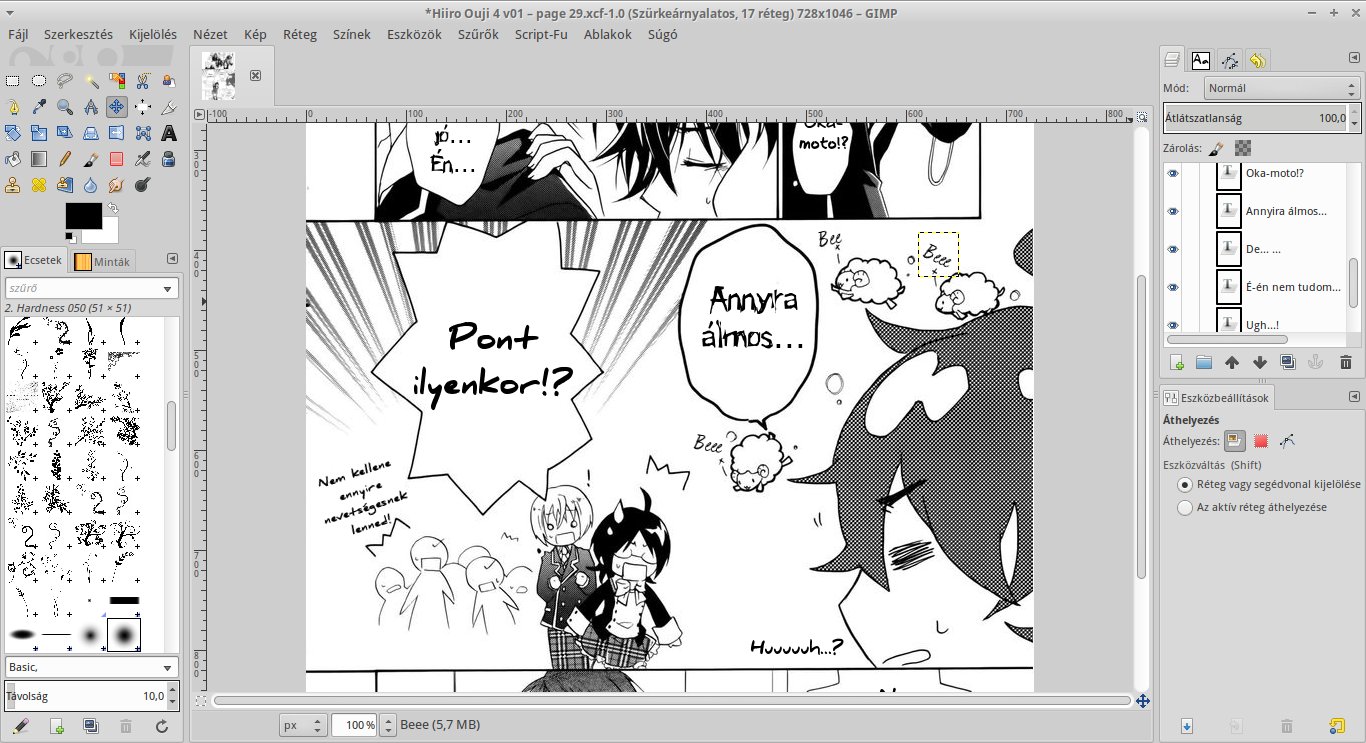The width and height of the screenshot is (1366, 743).
Task: Select the Scale tool
Action: point(39,133)
